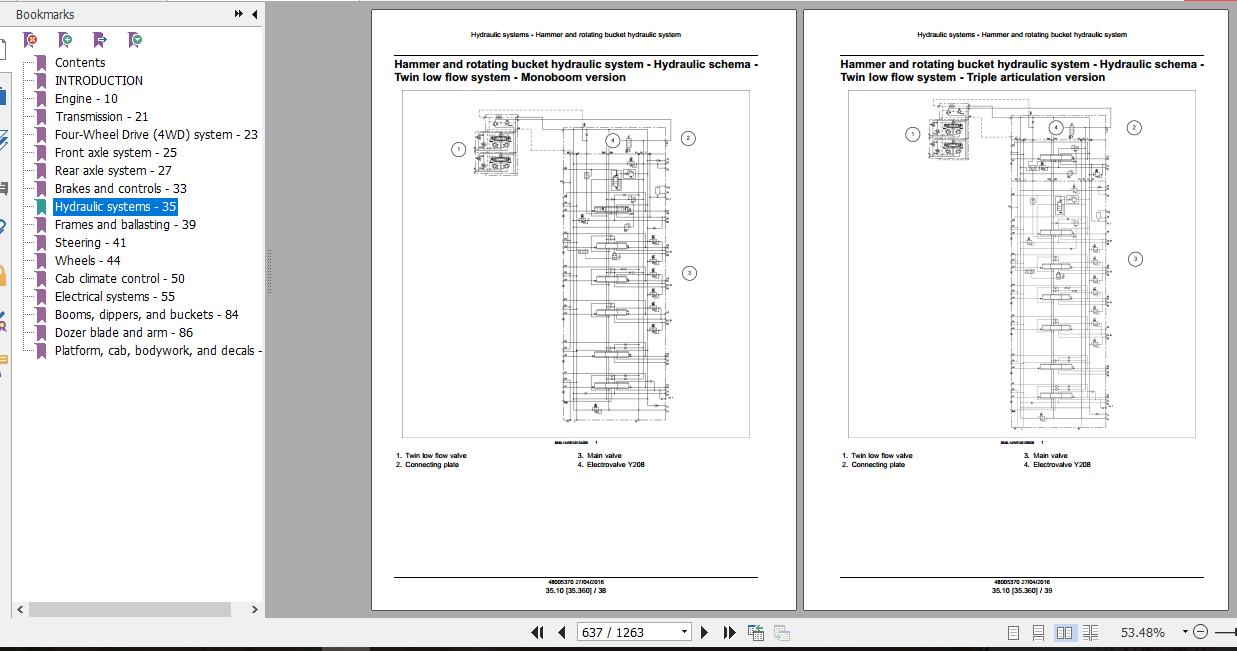Switch to single page view mode
Screen dimensions: 1237x651
[x=1013, y=632]
